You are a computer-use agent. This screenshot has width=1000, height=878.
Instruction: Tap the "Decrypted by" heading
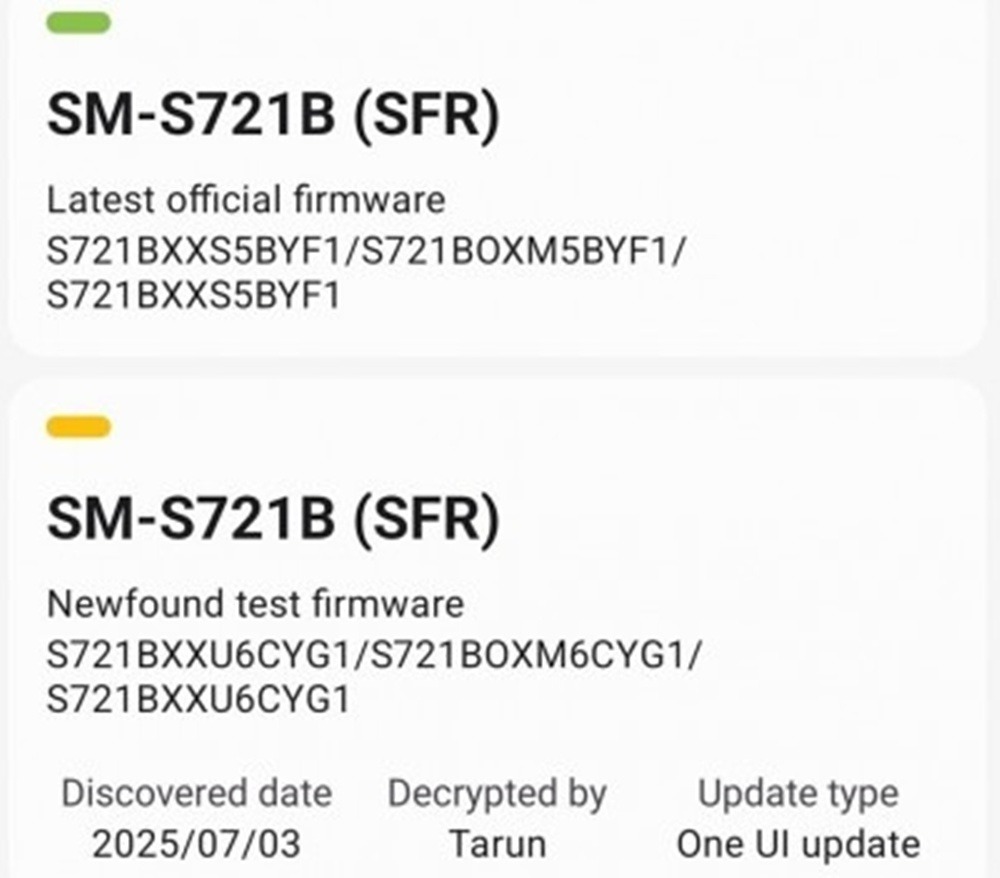point(497,794)
